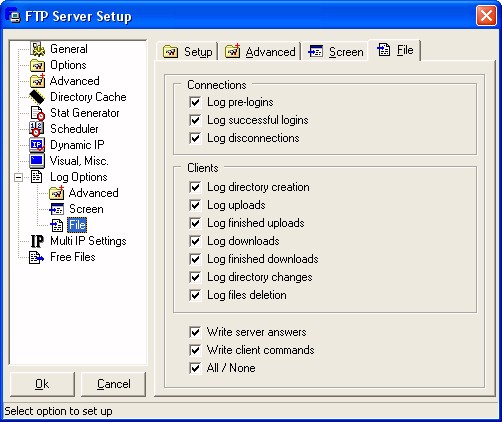Click the Dynamic IP icon
Image resolution: width=502 pixels, height=422 pixels.
(37, 145)
